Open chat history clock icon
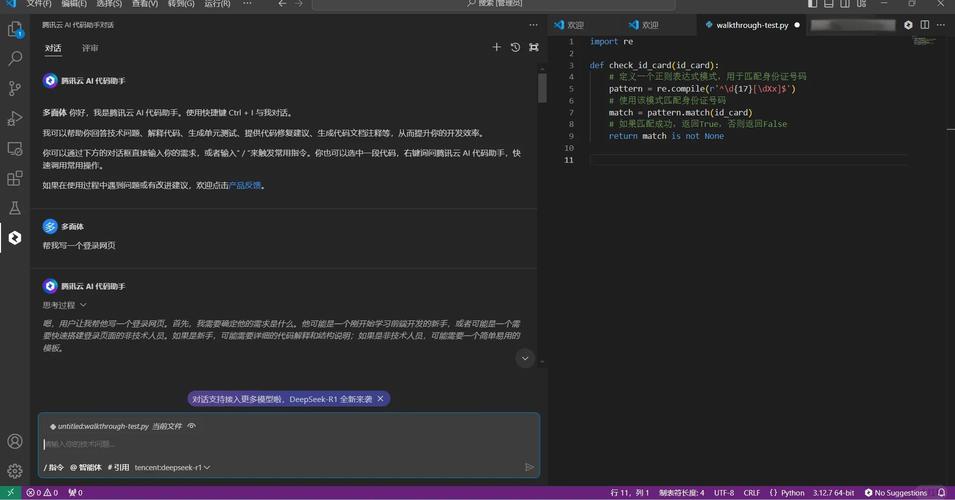The height and width of the screenshot is (500, 955). tap(515, 47)
